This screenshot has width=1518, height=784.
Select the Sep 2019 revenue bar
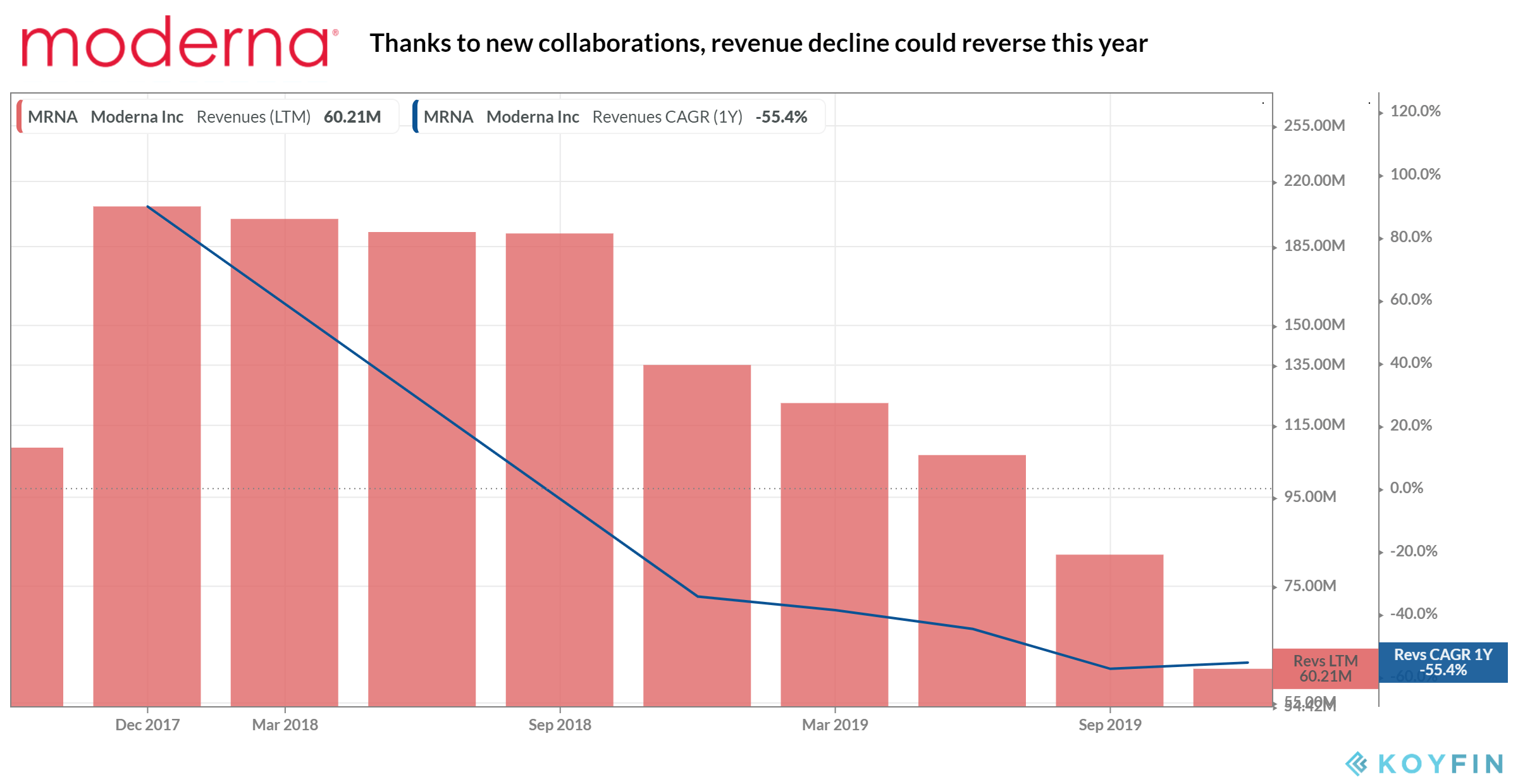point(1109,630)
